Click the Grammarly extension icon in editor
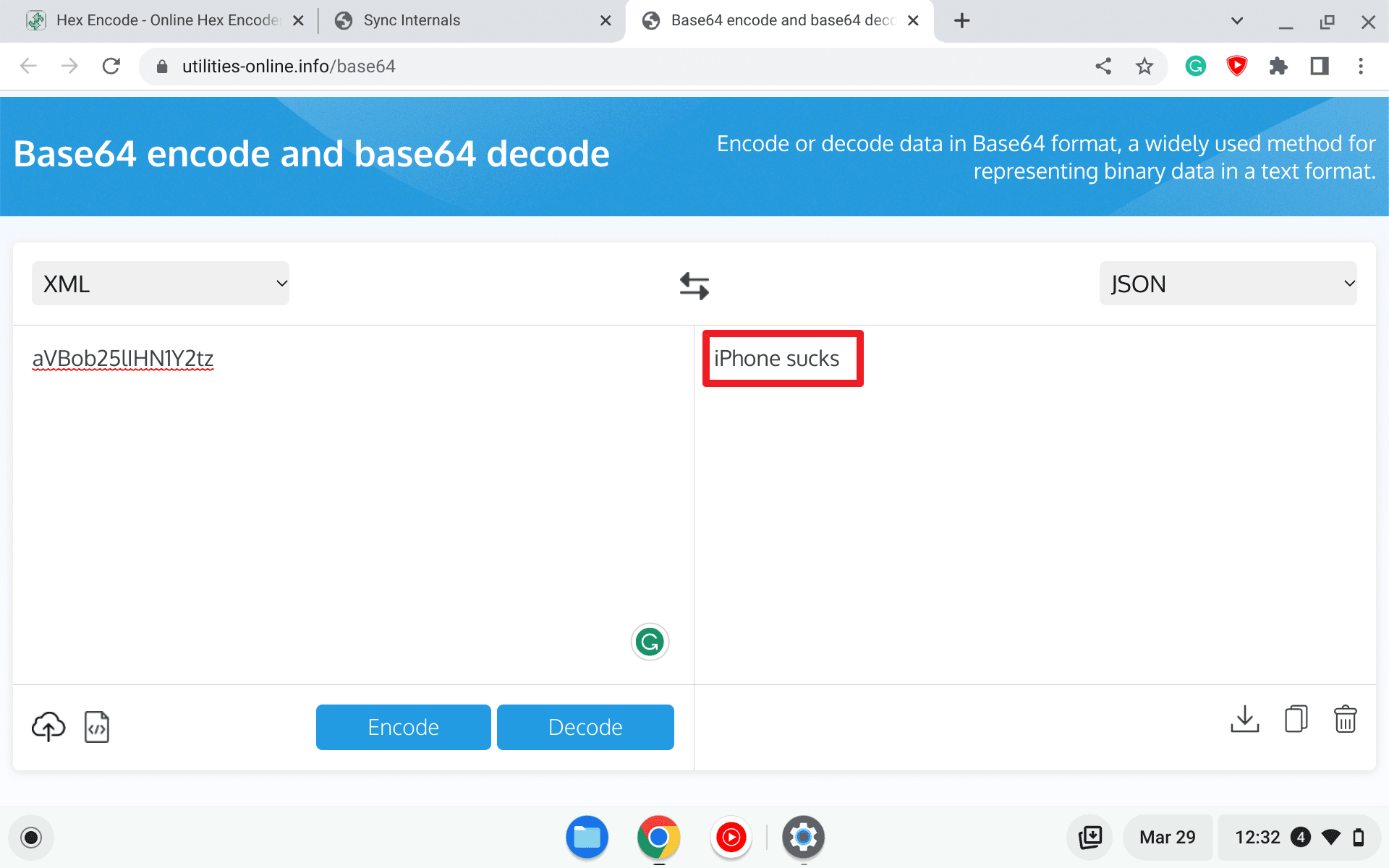The image size is (1389, 868). (x=649, y=642)
